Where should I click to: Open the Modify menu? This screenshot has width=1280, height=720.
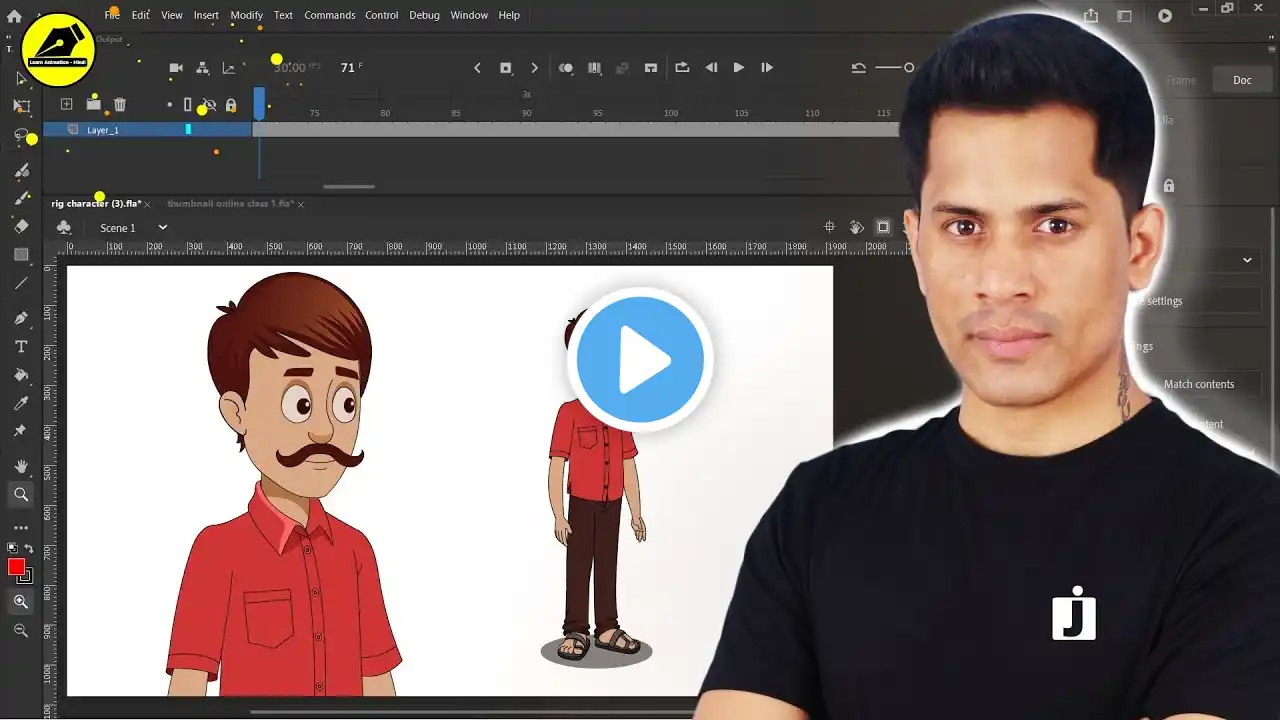coord(246,15)
